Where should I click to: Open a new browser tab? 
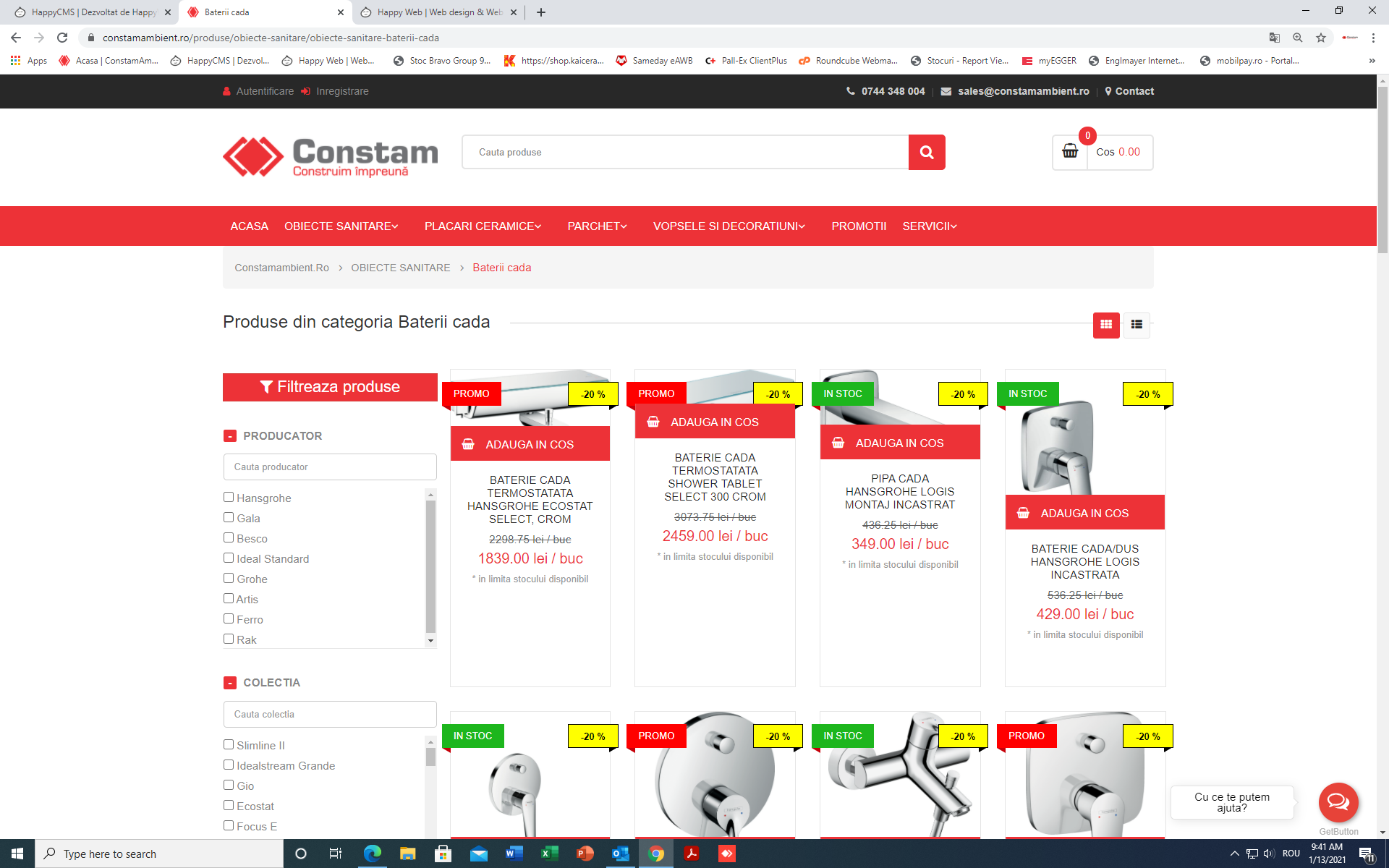(x=541, y=12)
